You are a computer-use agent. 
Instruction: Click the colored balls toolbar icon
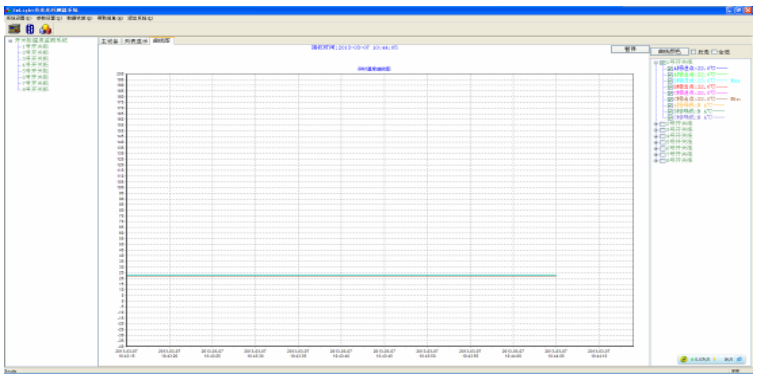click(45, 29)
